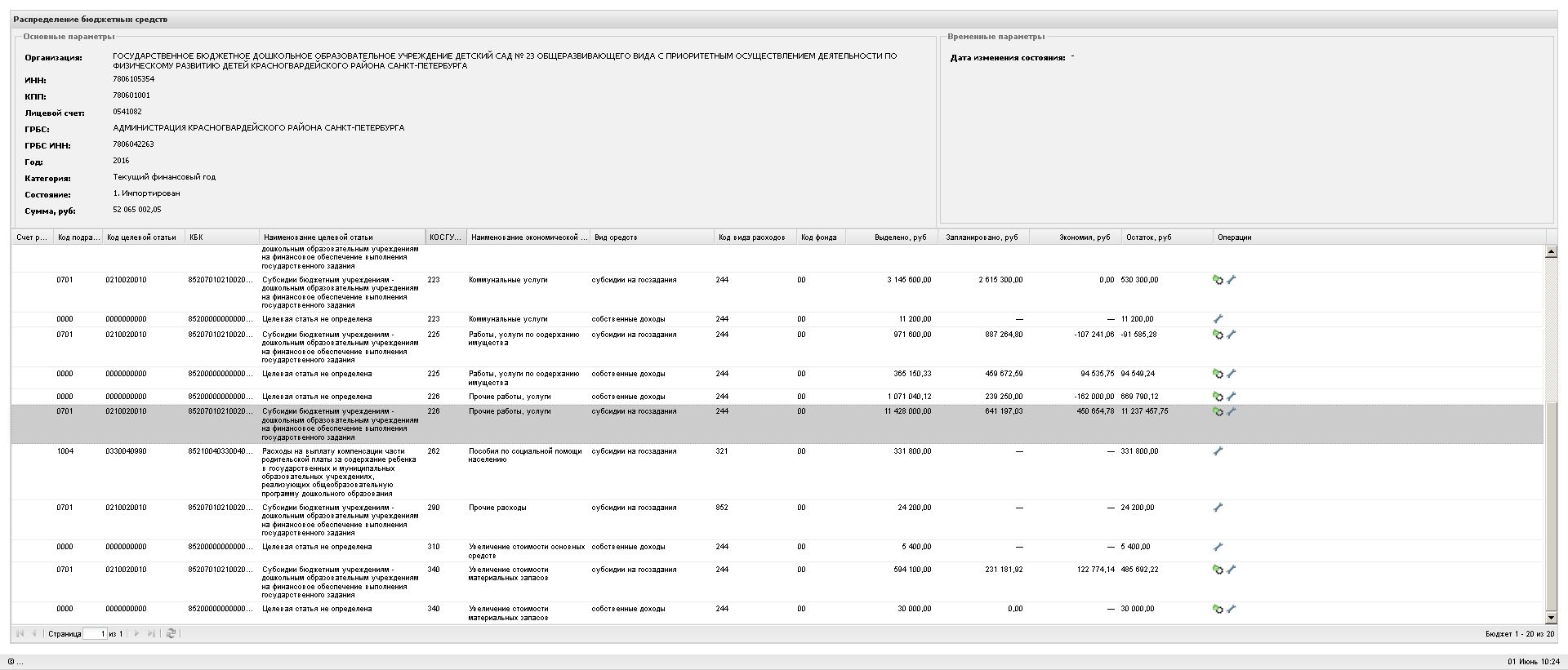Screen dimensions: 1568x670
Task: Click the wrench icon in the 530 300,00 row
Action: click(x=1232, y=280)
